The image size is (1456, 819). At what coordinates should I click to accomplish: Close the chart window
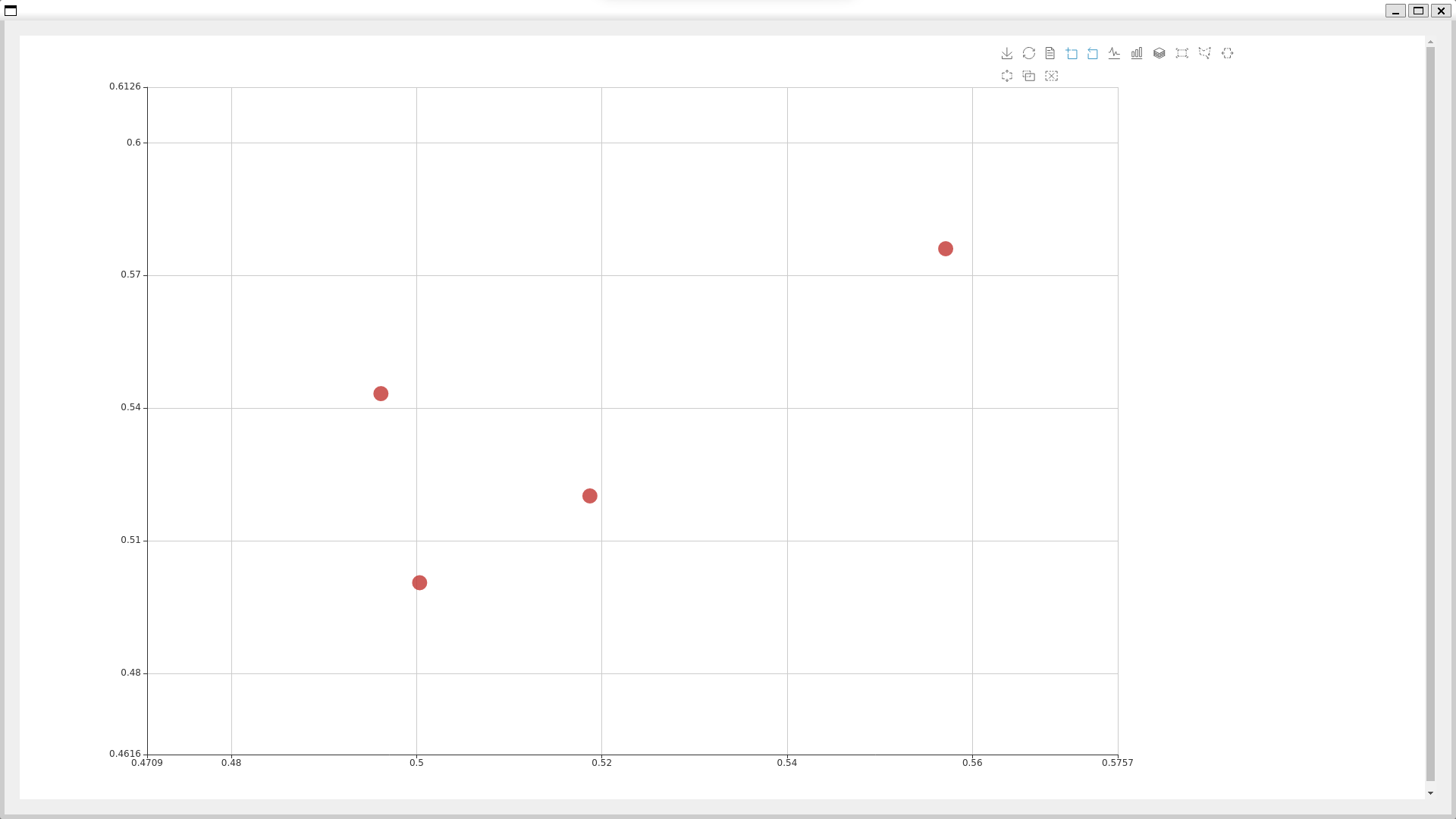tap(1441, 11)
